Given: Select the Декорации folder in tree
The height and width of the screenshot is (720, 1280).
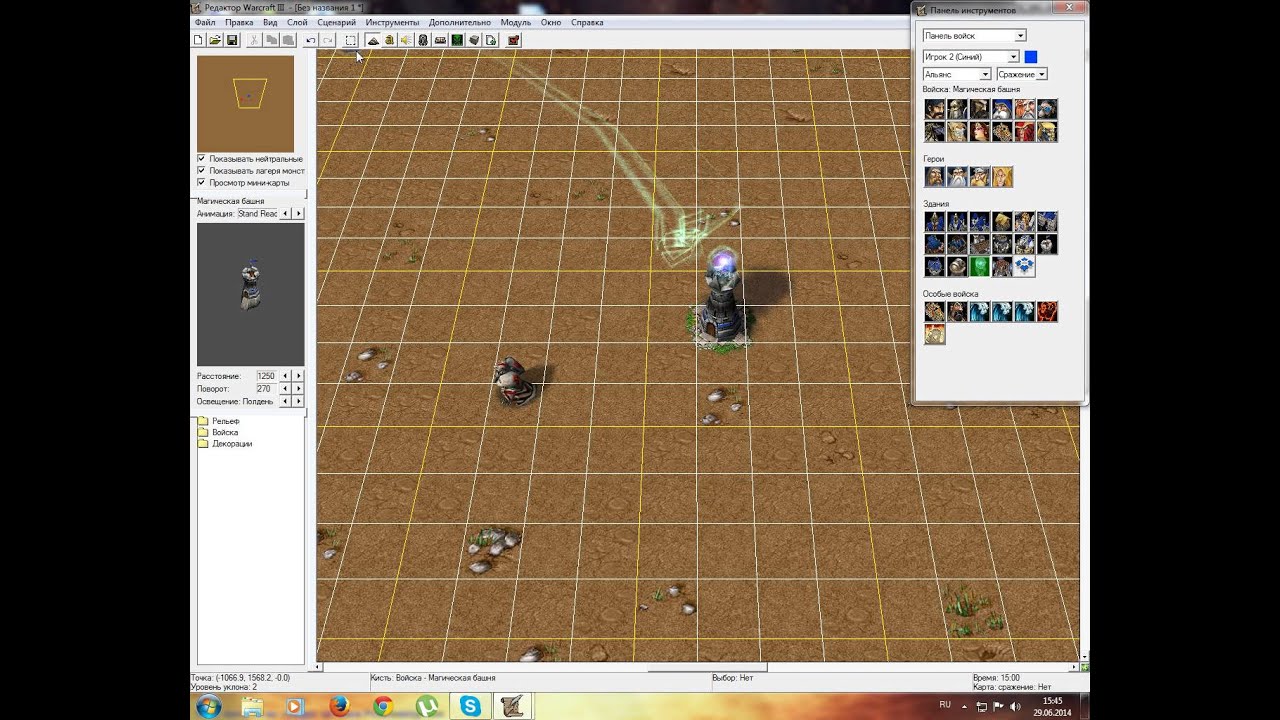Looking at the screenshot, I should tap(225, 443).
